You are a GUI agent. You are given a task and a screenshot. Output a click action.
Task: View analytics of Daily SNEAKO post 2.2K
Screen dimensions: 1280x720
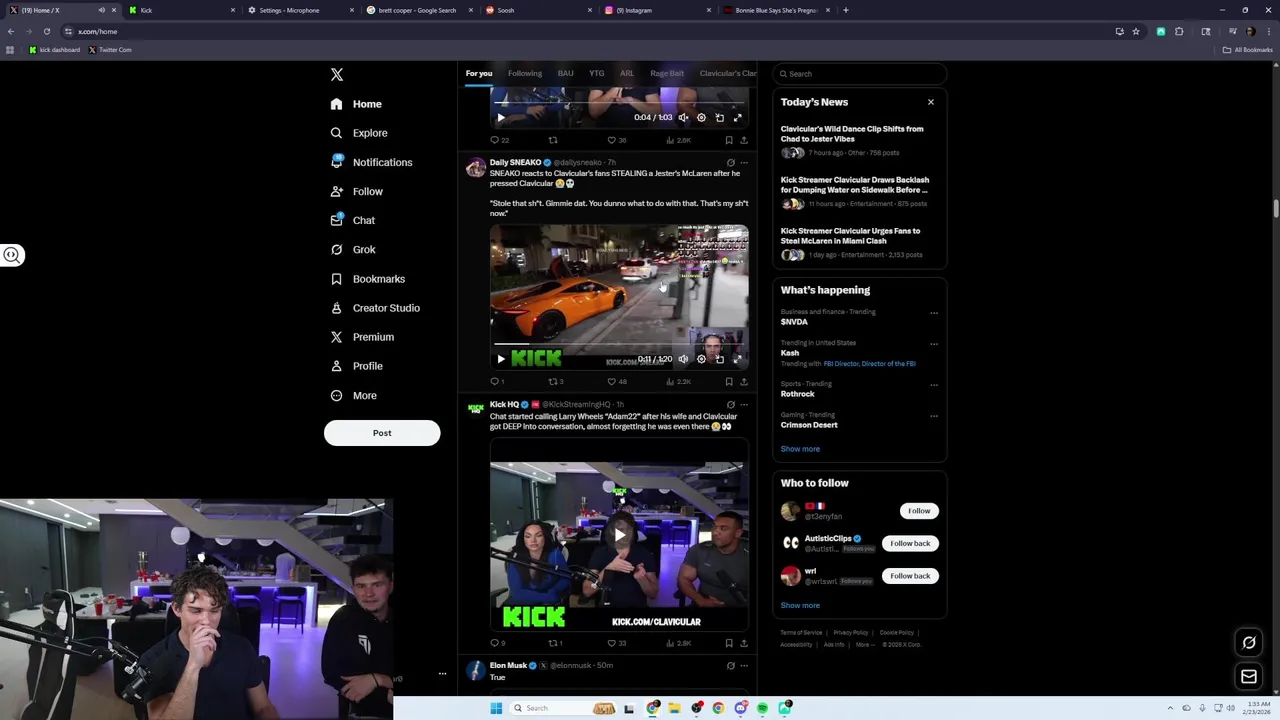(679, 381)
